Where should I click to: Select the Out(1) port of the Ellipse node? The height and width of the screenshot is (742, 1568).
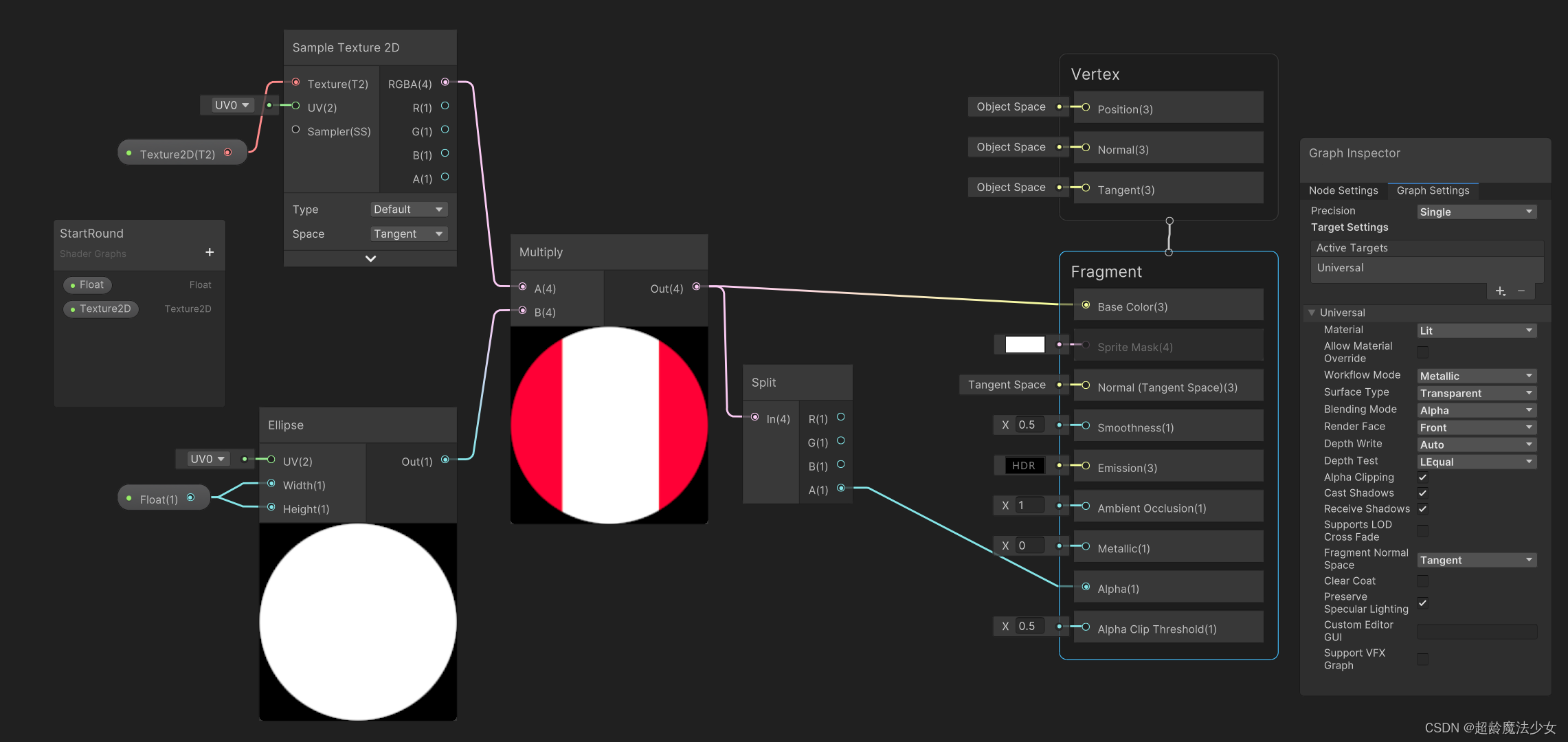445,460
